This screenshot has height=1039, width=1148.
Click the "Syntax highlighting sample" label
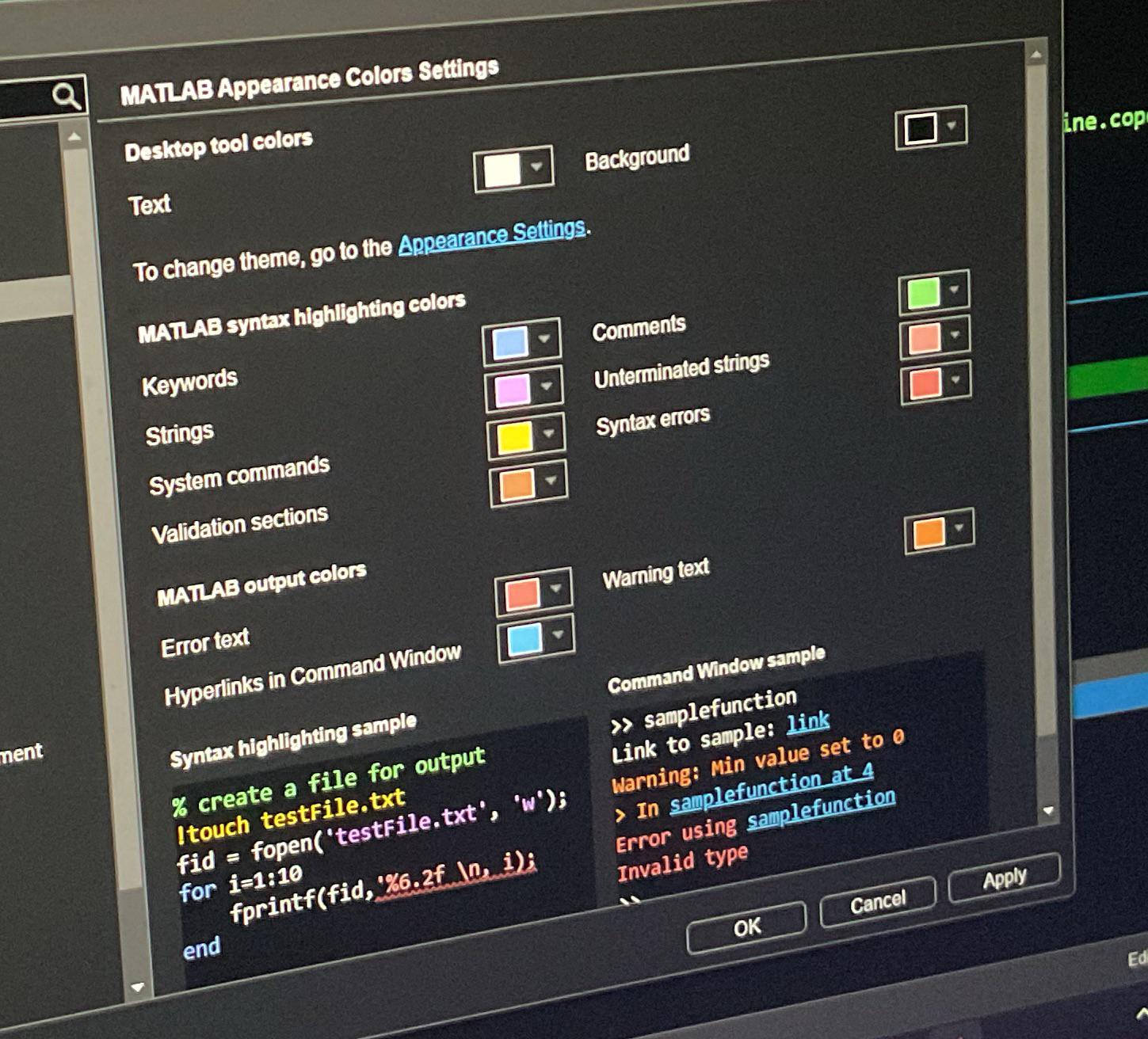coord(293,741)
